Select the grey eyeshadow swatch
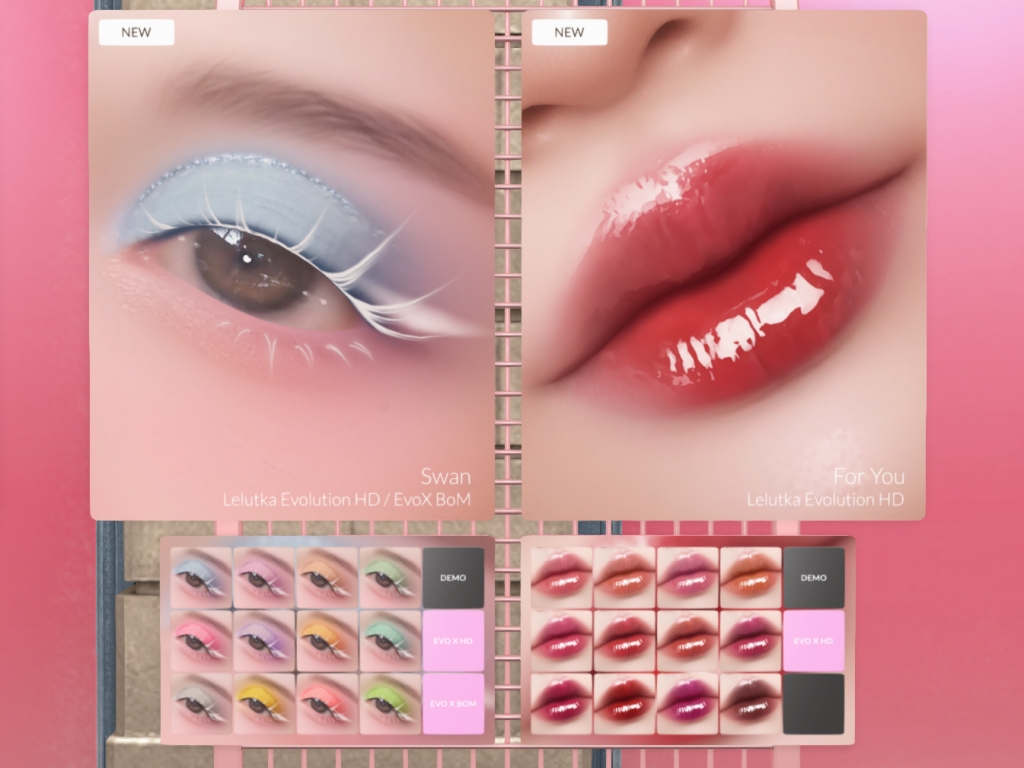This screenshot has width=1024, height=768. point(200,704)
